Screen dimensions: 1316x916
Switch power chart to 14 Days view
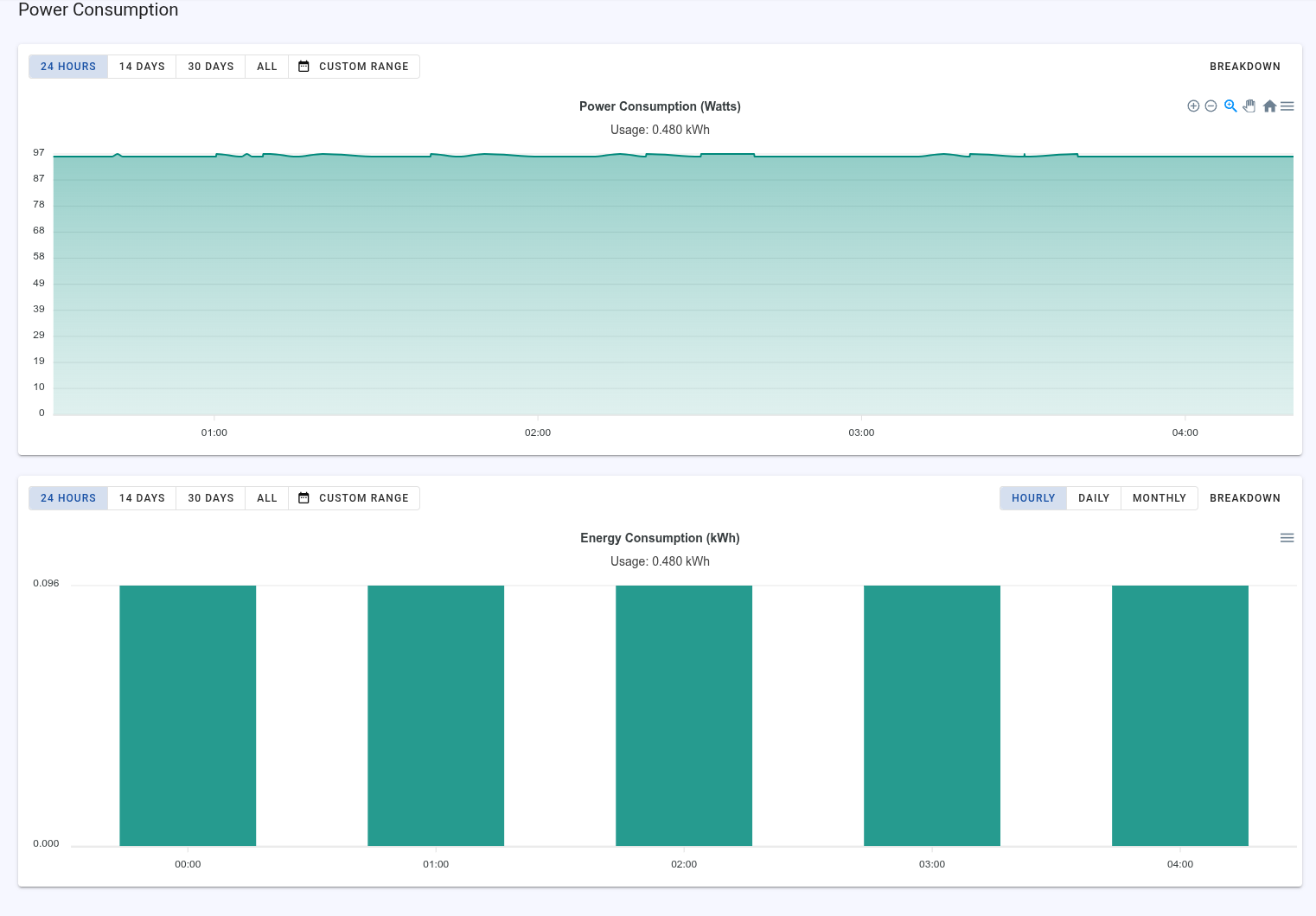tap(141, 66)
